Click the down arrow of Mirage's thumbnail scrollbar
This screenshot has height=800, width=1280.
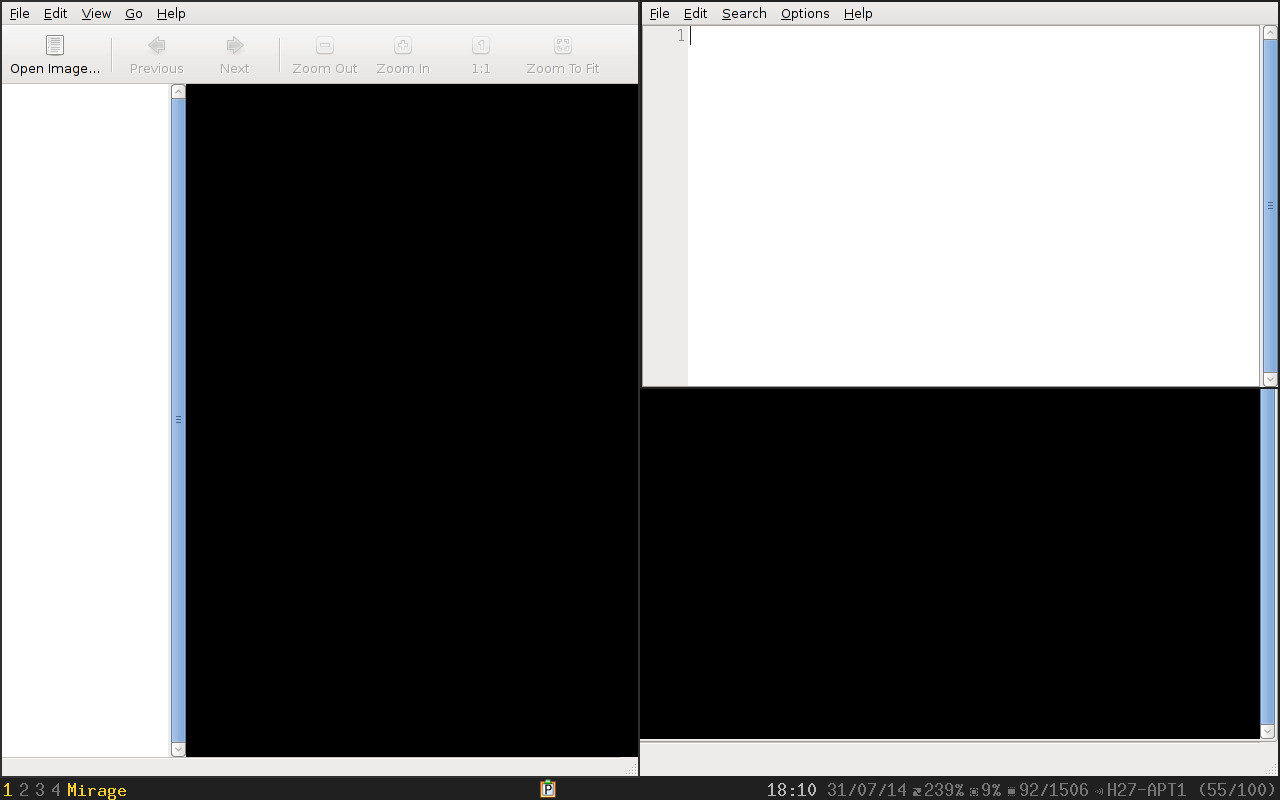(x=178, y=749)
